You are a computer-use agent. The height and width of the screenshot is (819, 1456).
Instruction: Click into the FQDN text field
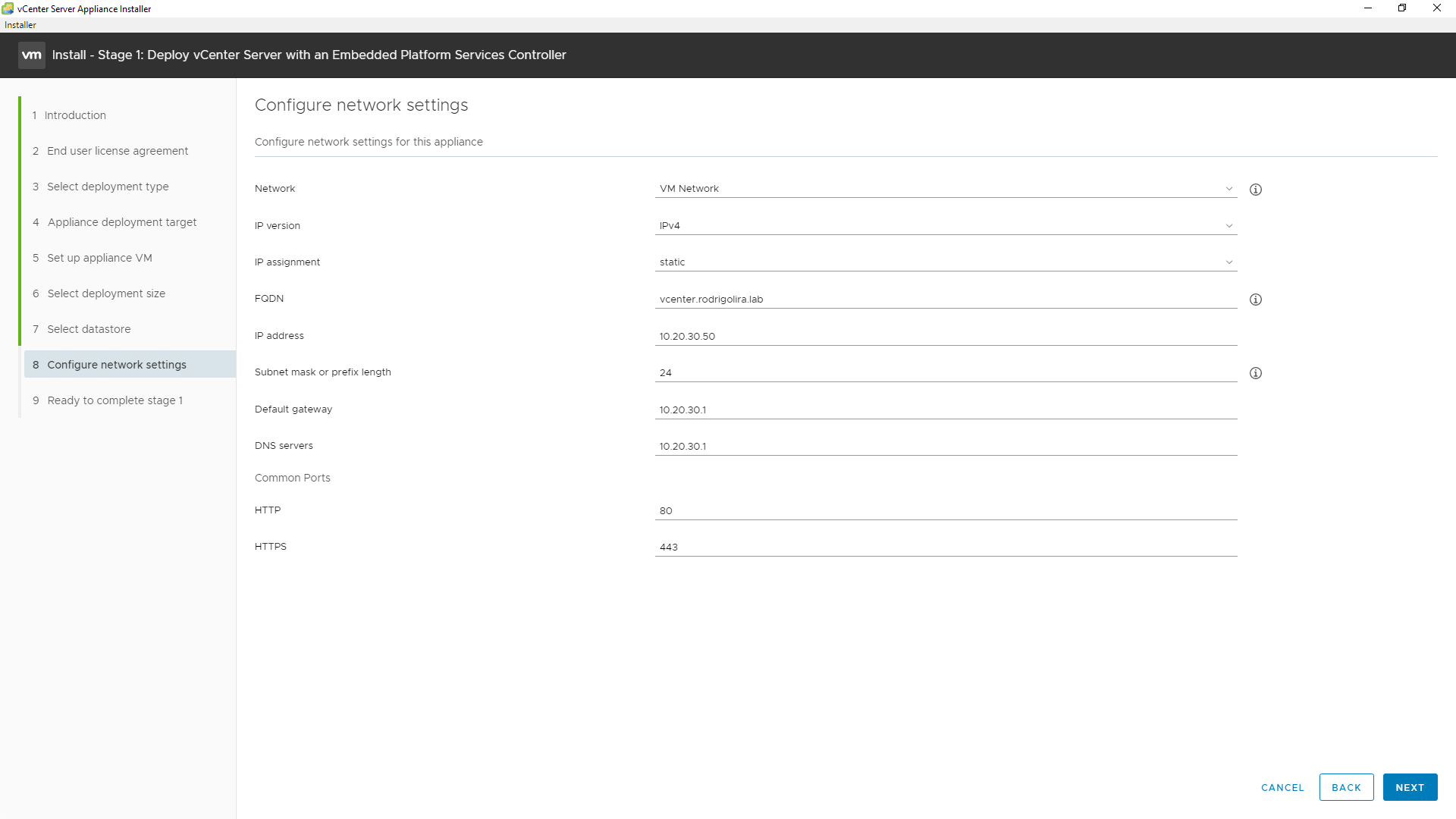pos(945,299)
